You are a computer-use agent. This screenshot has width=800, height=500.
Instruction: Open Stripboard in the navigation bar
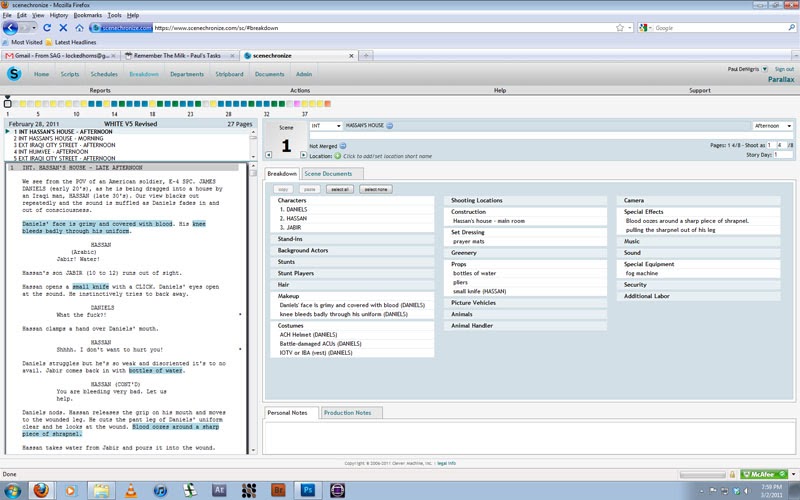(x=229, y=74)
